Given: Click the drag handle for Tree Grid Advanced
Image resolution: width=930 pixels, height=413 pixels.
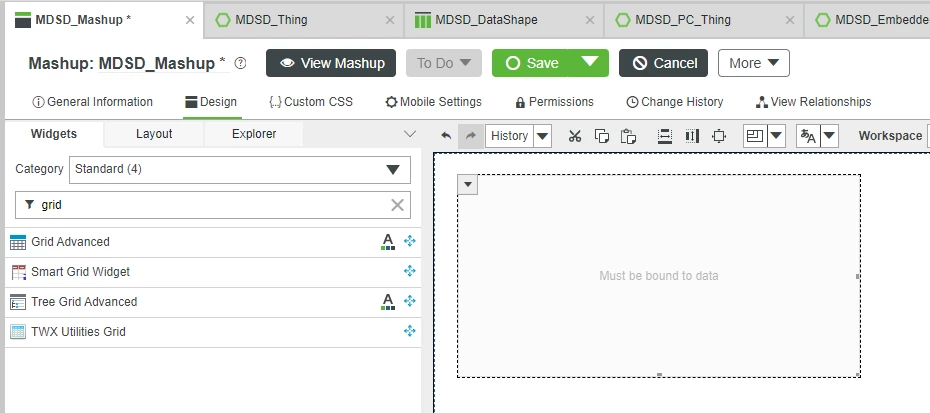Looking at the screenshot, I should tap(409, 301).
